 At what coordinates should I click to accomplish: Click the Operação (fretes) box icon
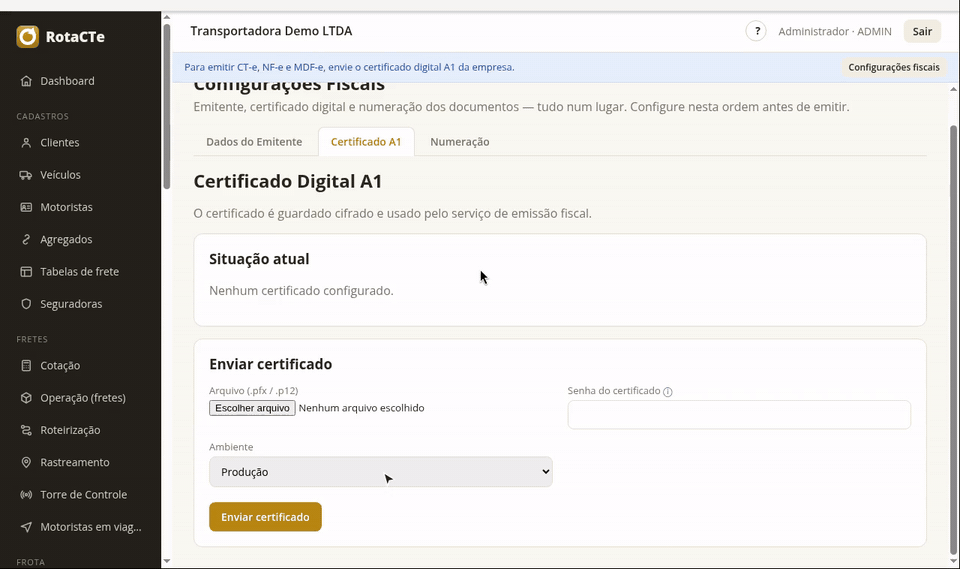[26, 398]
